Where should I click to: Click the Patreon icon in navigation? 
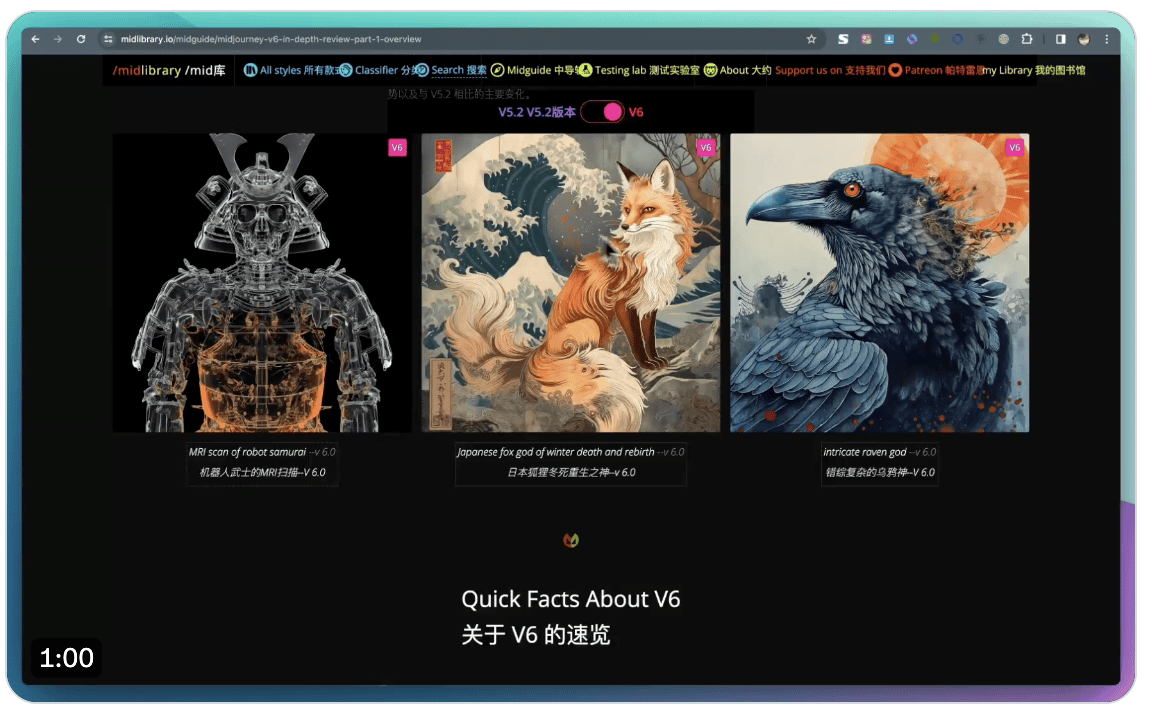click(895, 70)
